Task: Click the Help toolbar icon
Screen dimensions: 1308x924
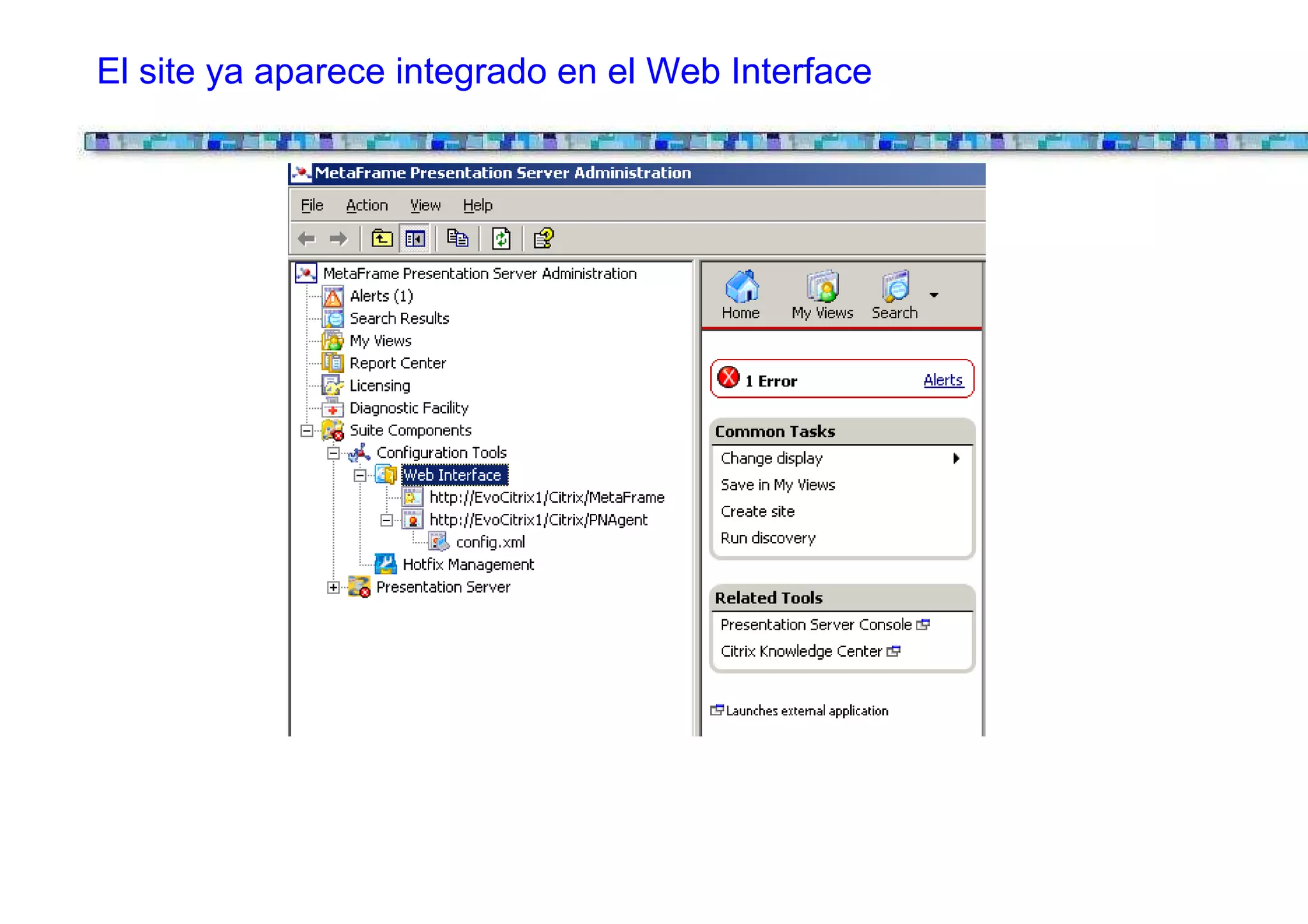Action: (544, 239)
